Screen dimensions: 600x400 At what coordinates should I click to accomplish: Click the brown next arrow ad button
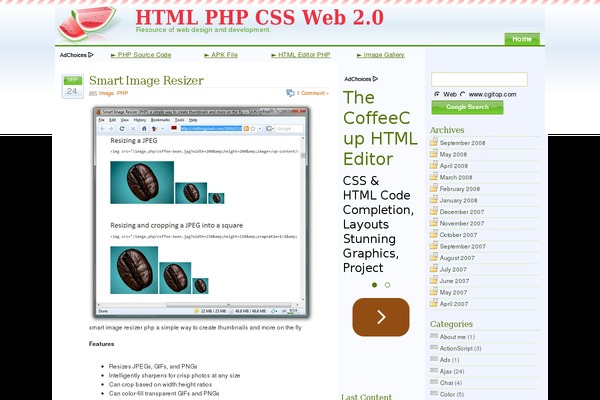click(x=381, y=317)
